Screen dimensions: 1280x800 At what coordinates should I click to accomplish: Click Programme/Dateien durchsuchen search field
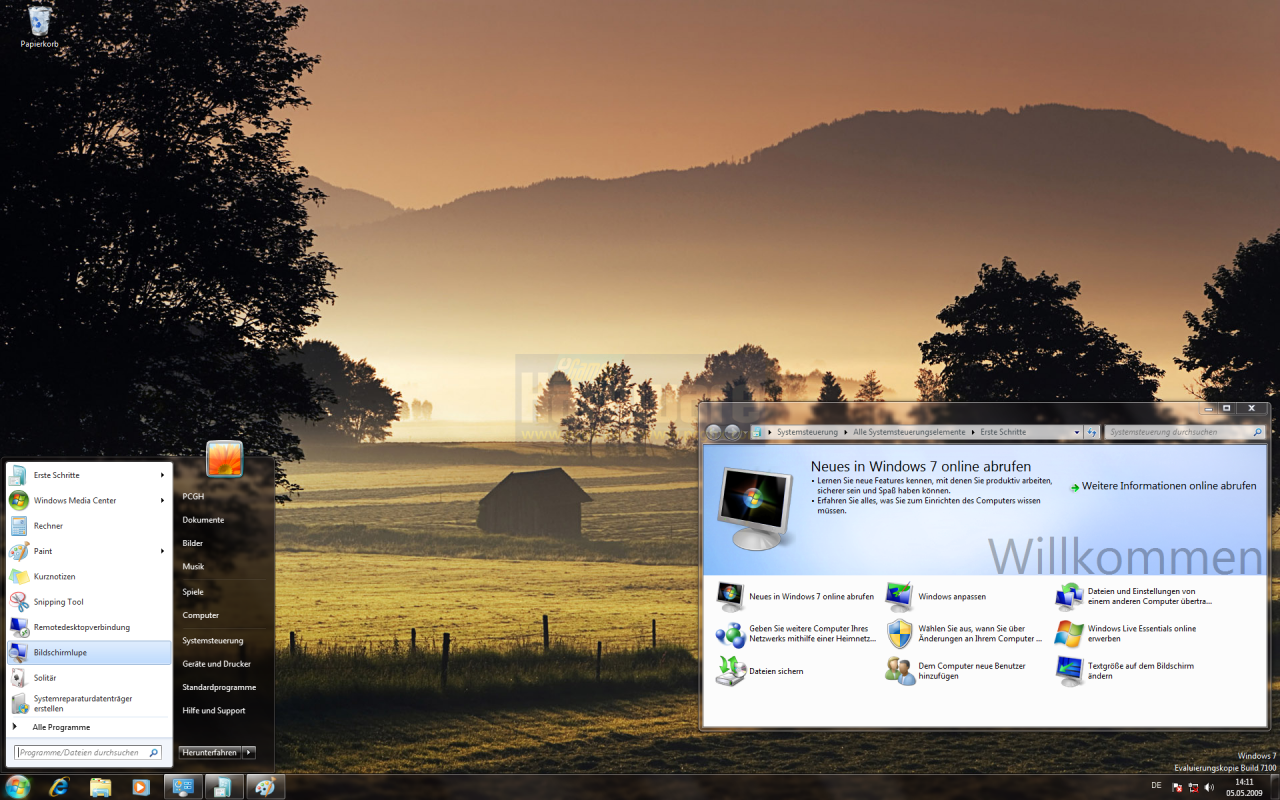(x=88, y=752)
